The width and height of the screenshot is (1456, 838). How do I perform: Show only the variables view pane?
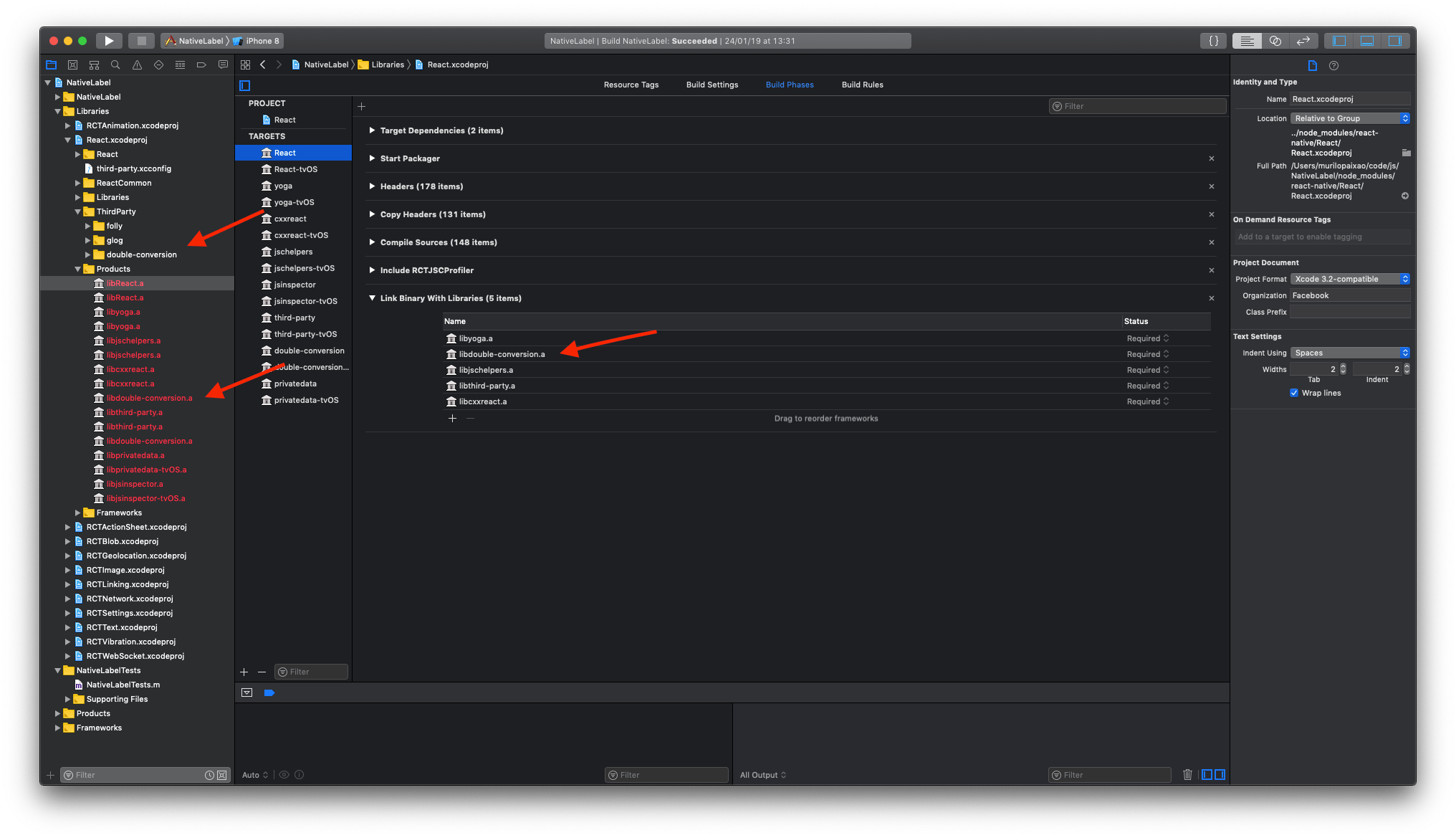[1207, 774]
